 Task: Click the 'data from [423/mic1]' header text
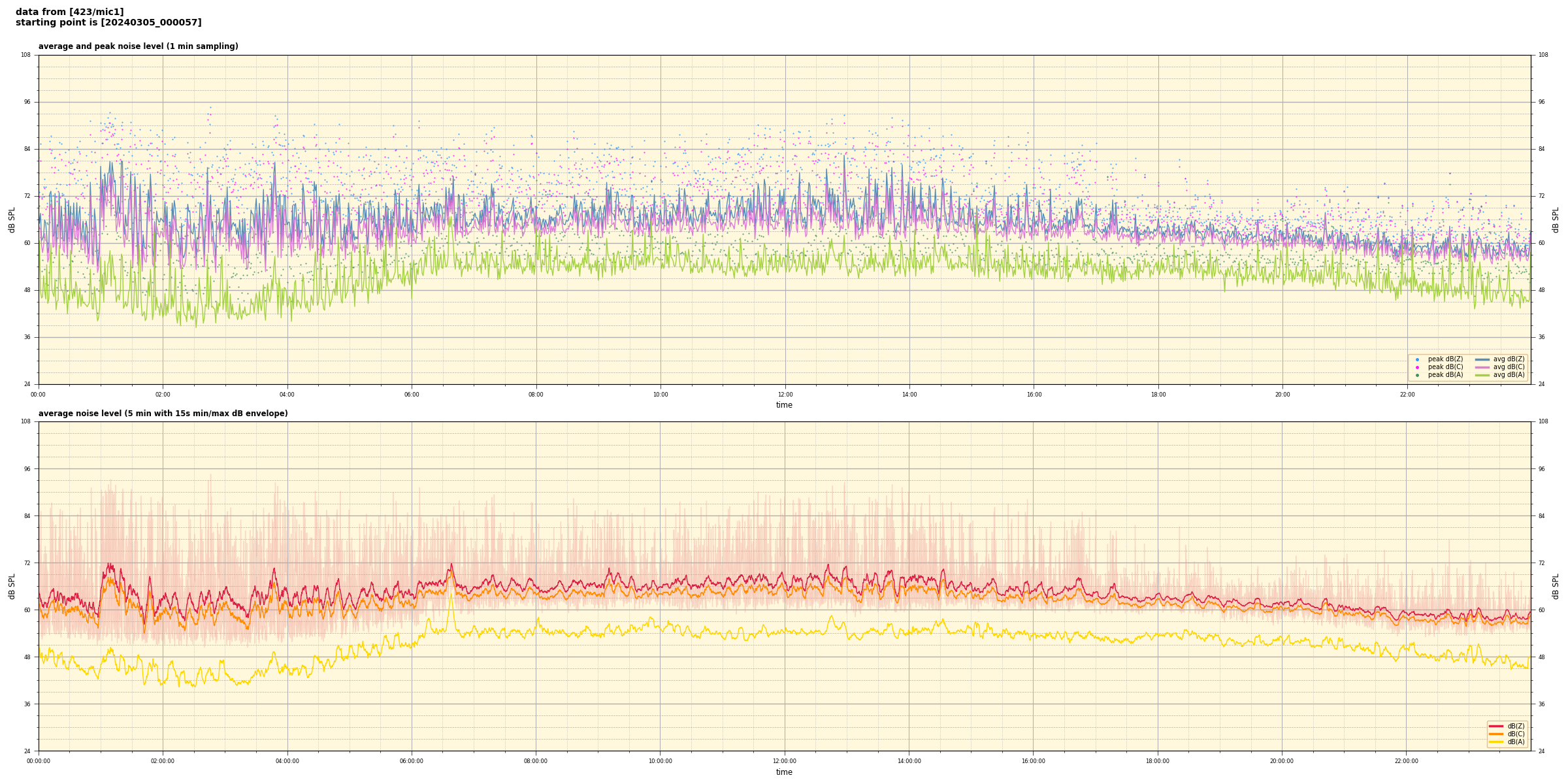[69, 12]
